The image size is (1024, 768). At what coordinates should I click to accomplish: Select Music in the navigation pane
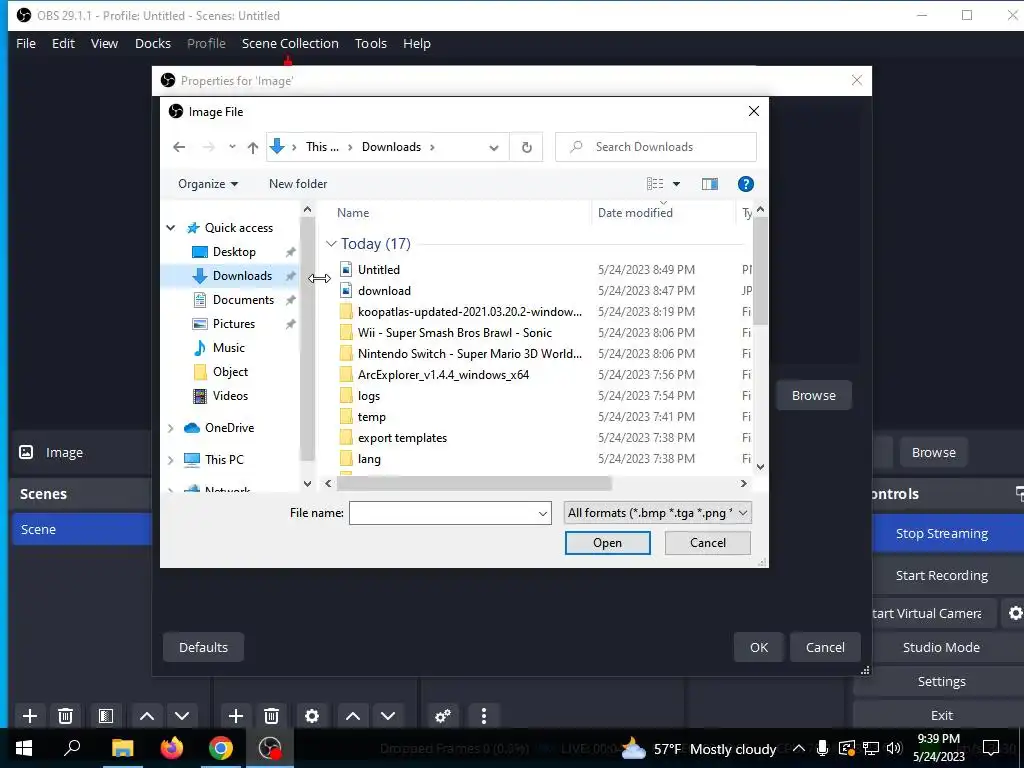coord(229,348)
